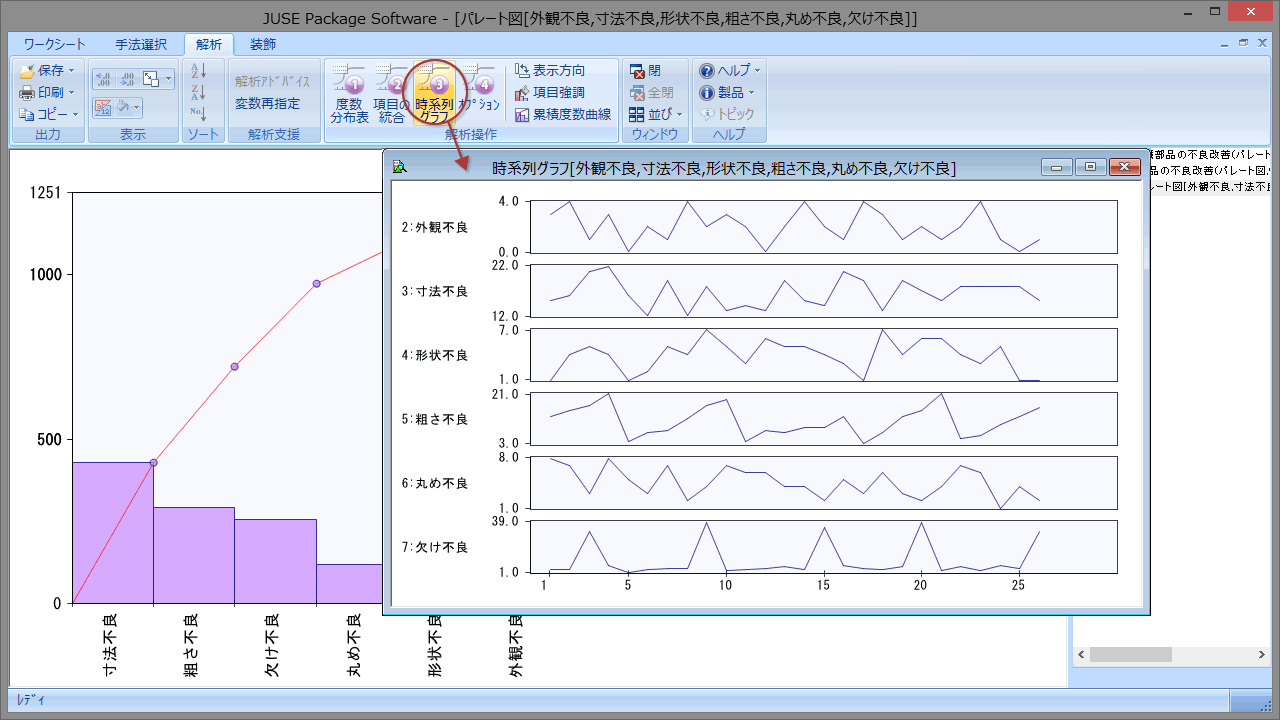Click inner document restore button
The height and width of the screenshot is (720, 1280).
pyautogui.click(x=1243, y=43)
